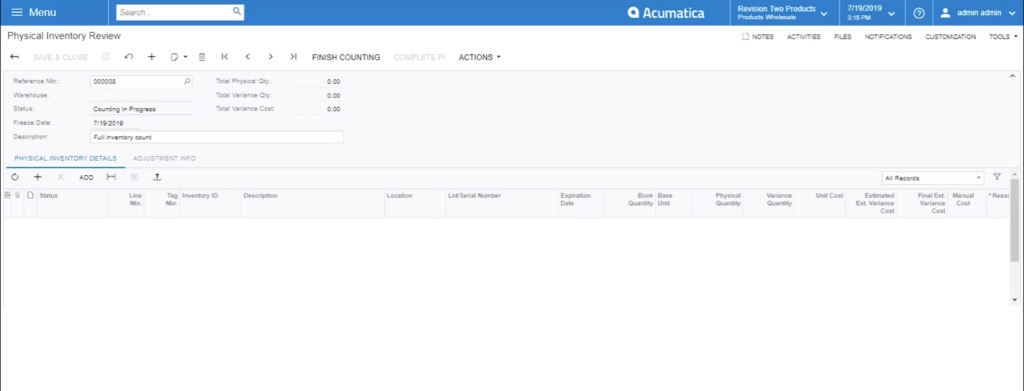Go to first record icon
Image resolution: width=1024 pixels, height=391 pixels.
[225, 57]
